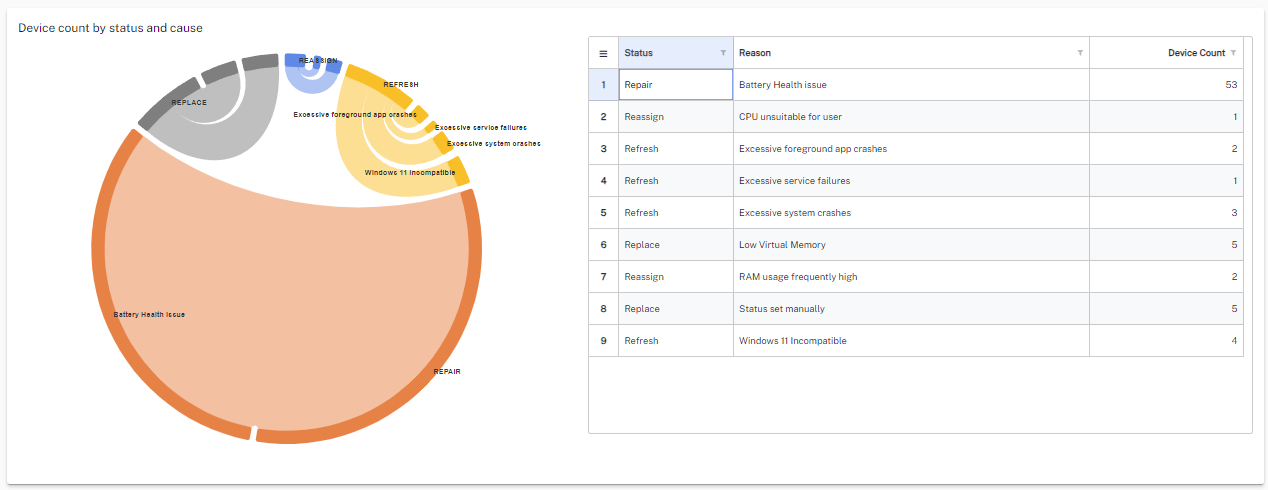Click RAM usage frequently high cell
The image size is (1268, 490).
910,277
